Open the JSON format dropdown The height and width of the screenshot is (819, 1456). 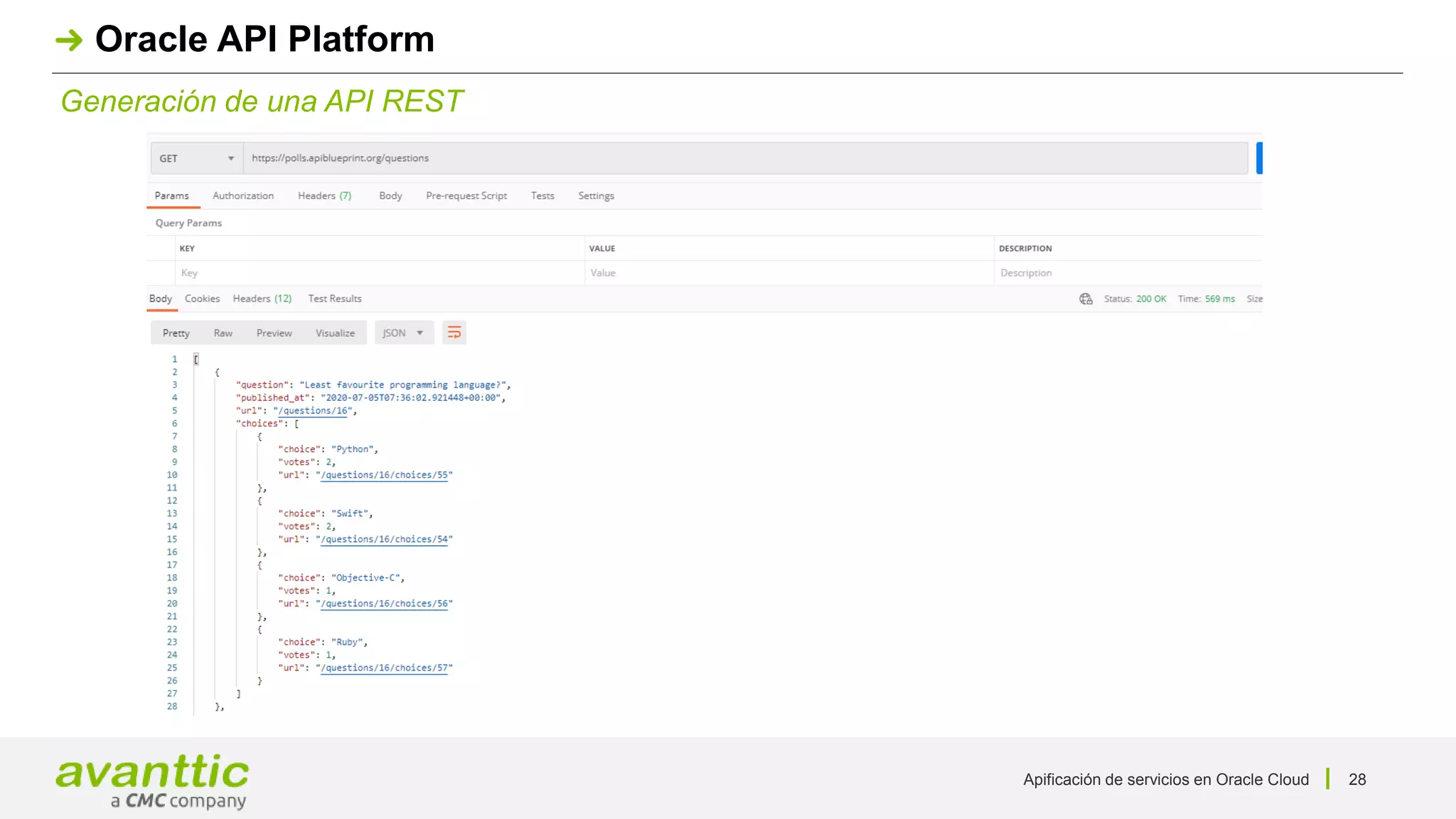click(403, 333)
